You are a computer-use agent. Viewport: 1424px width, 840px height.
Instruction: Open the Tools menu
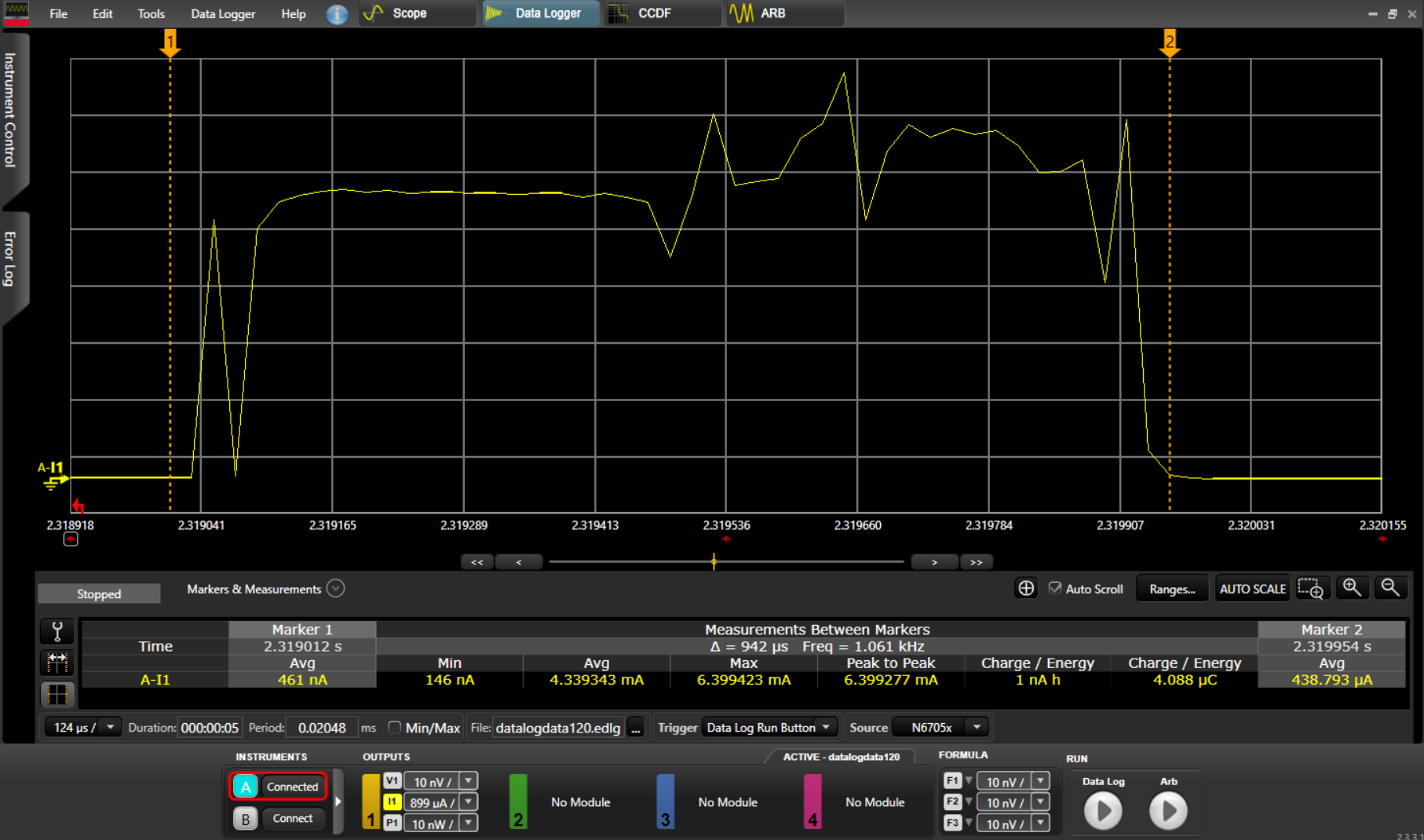tap(151, 14)
